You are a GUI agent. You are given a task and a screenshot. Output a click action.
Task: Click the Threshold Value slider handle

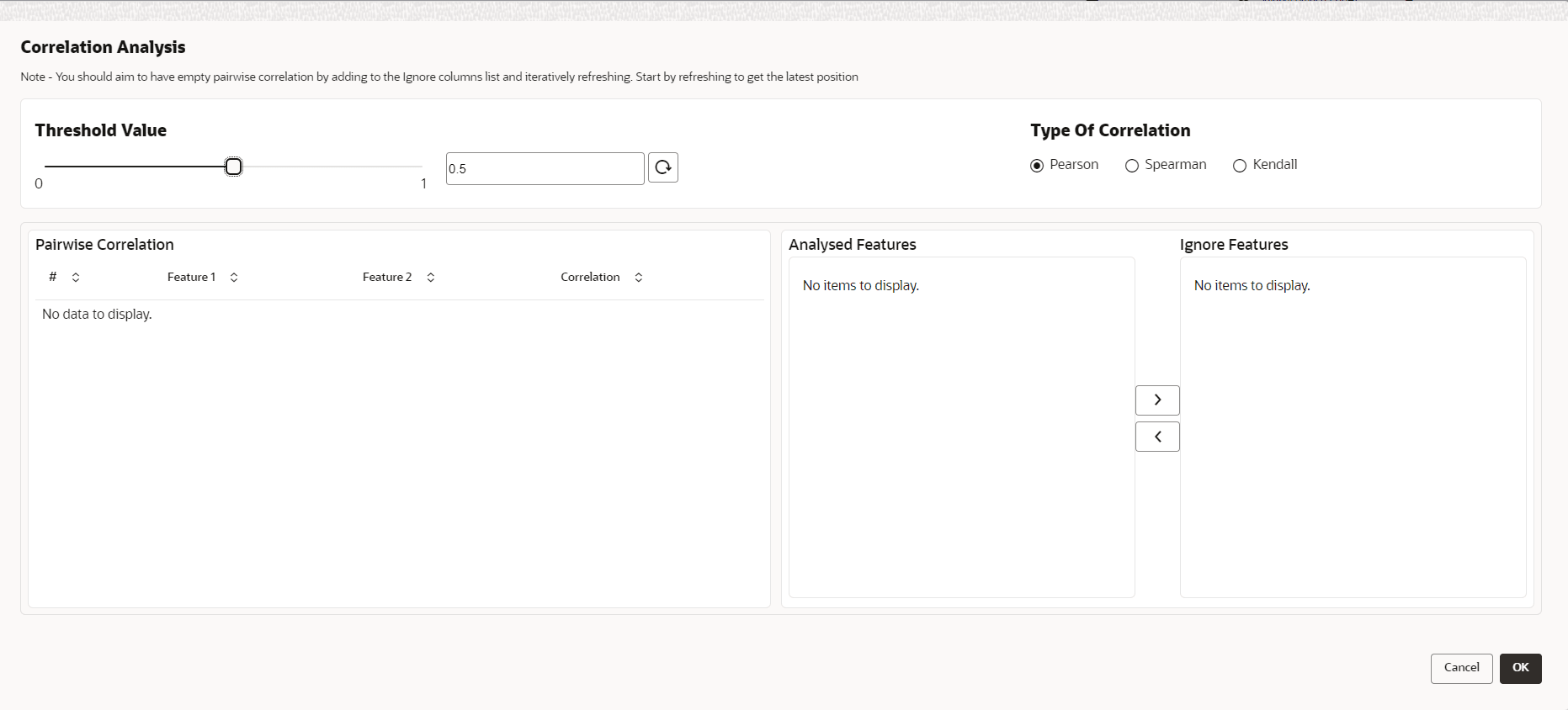point(234,167)
